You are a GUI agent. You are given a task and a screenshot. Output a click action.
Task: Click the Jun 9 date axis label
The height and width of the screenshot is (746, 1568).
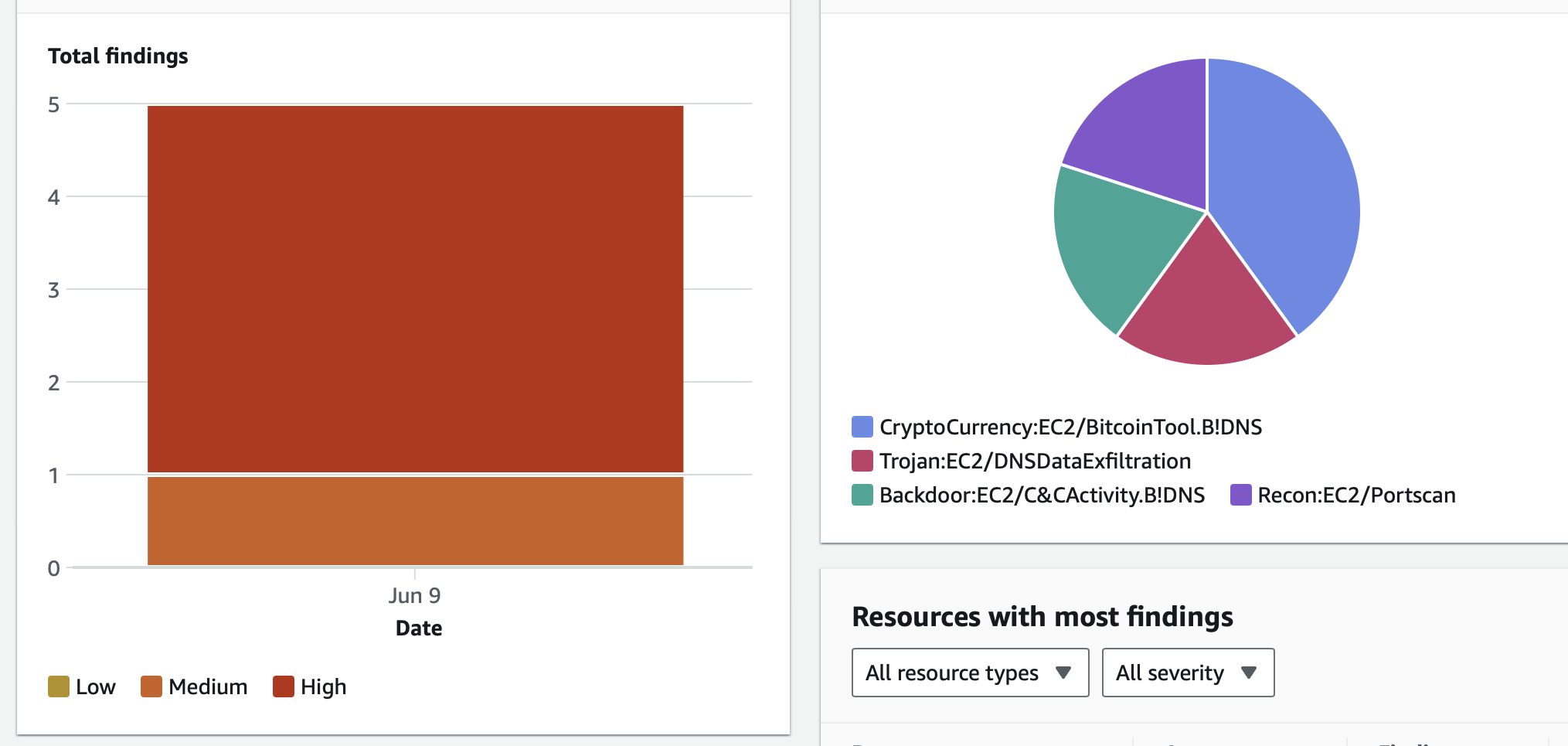pos(414,595)
